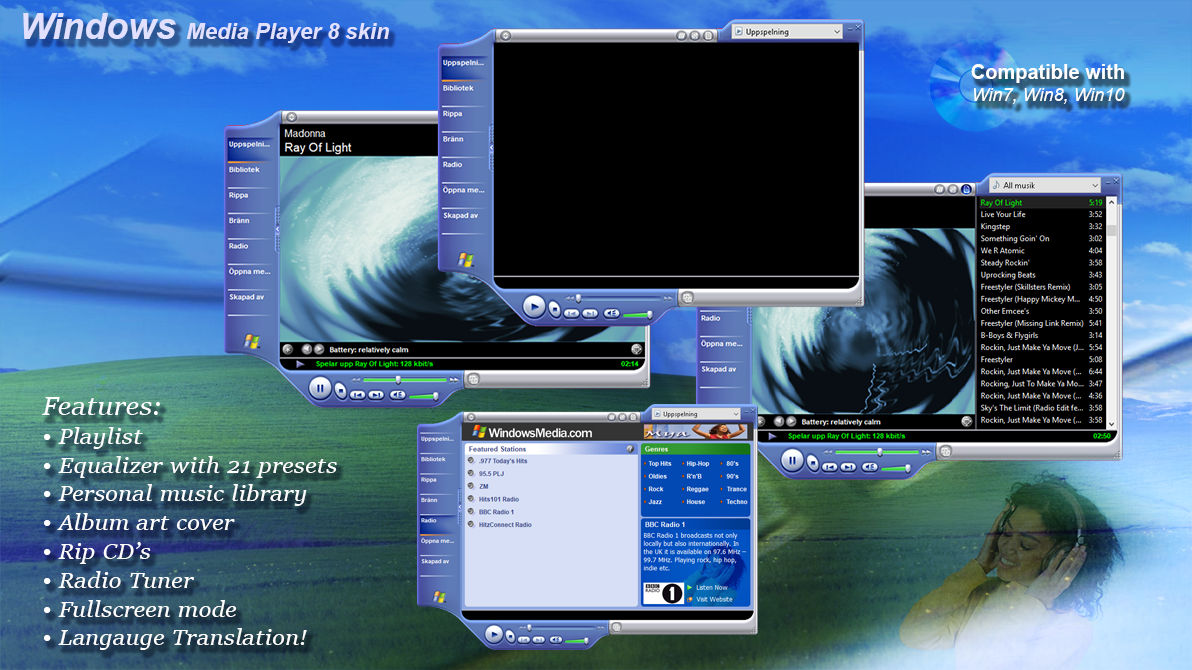Click Windows logo in video window sidebar
1192x670 pixels.
click(465, 259)
